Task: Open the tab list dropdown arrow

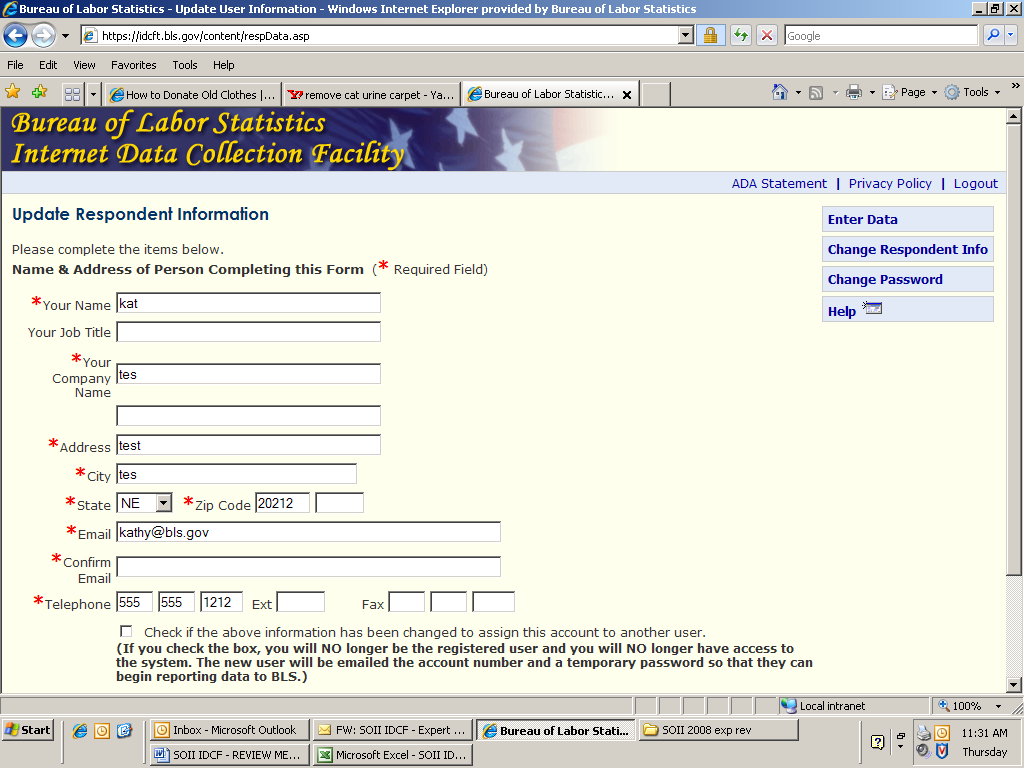Action: 93,95
